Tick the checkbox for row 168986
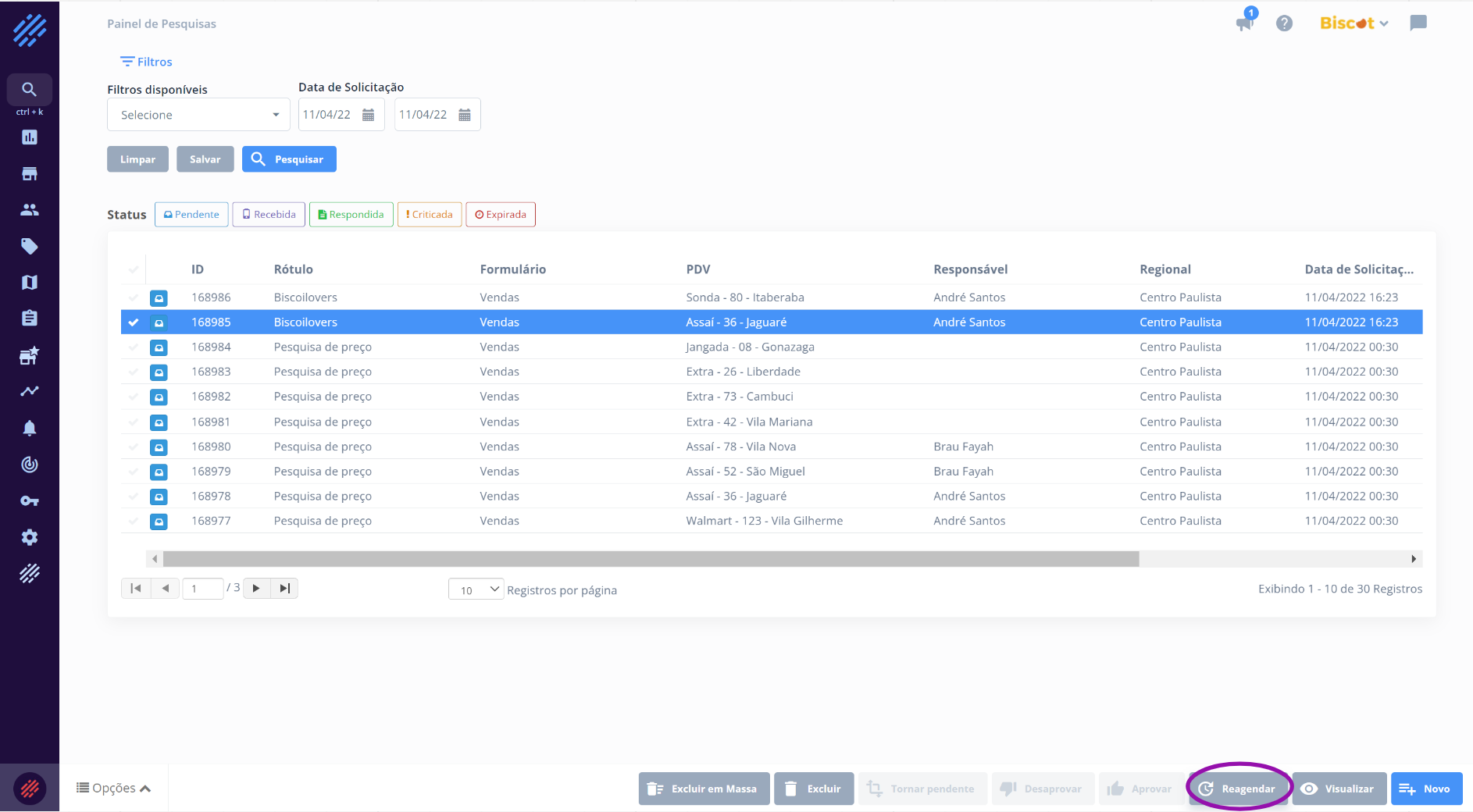Image resolution: width=1473 pixels, height=812 pixels. tap(134, 297)
